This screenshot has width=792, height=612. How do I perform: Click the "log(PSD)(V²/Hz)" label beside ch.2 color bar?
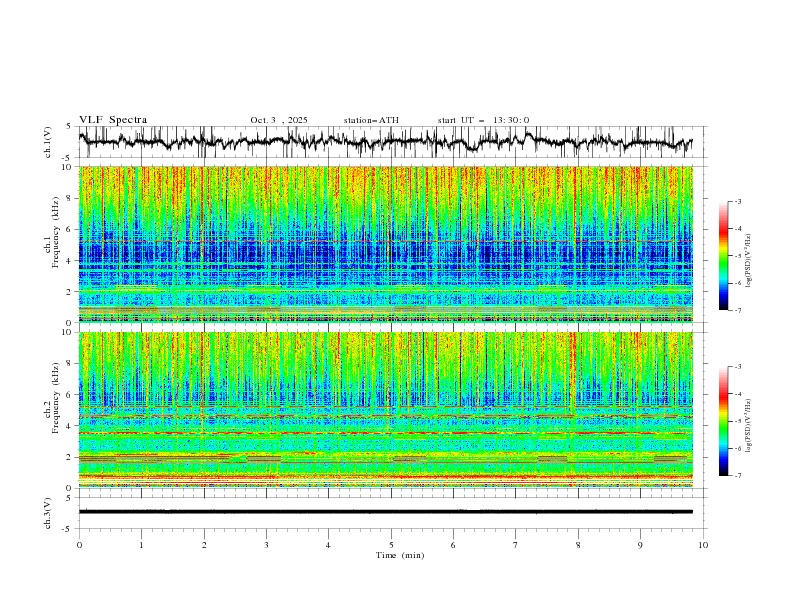pos(749,426)
